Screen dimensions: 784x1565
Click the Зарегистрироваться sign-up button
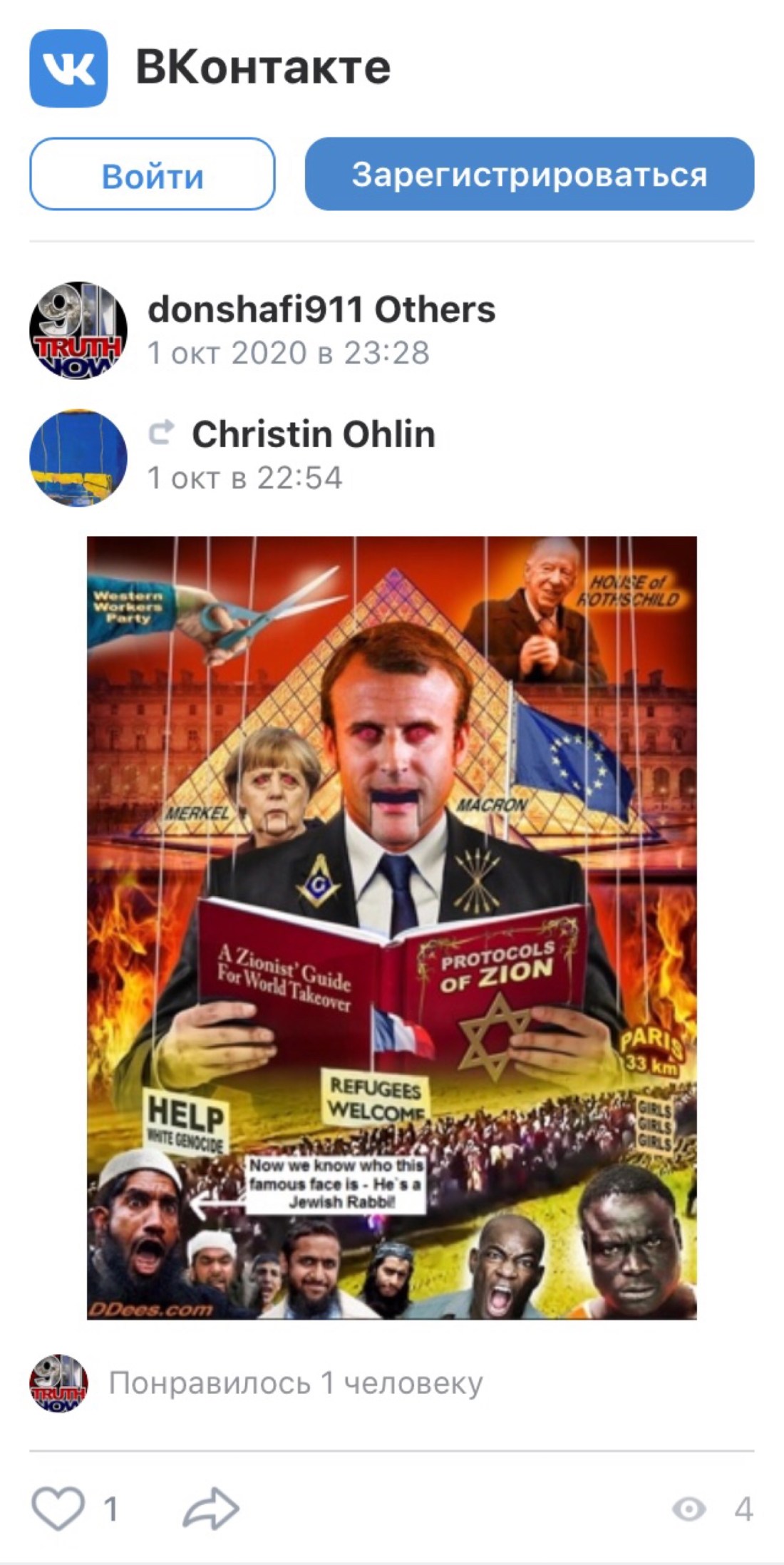[530, 175]
